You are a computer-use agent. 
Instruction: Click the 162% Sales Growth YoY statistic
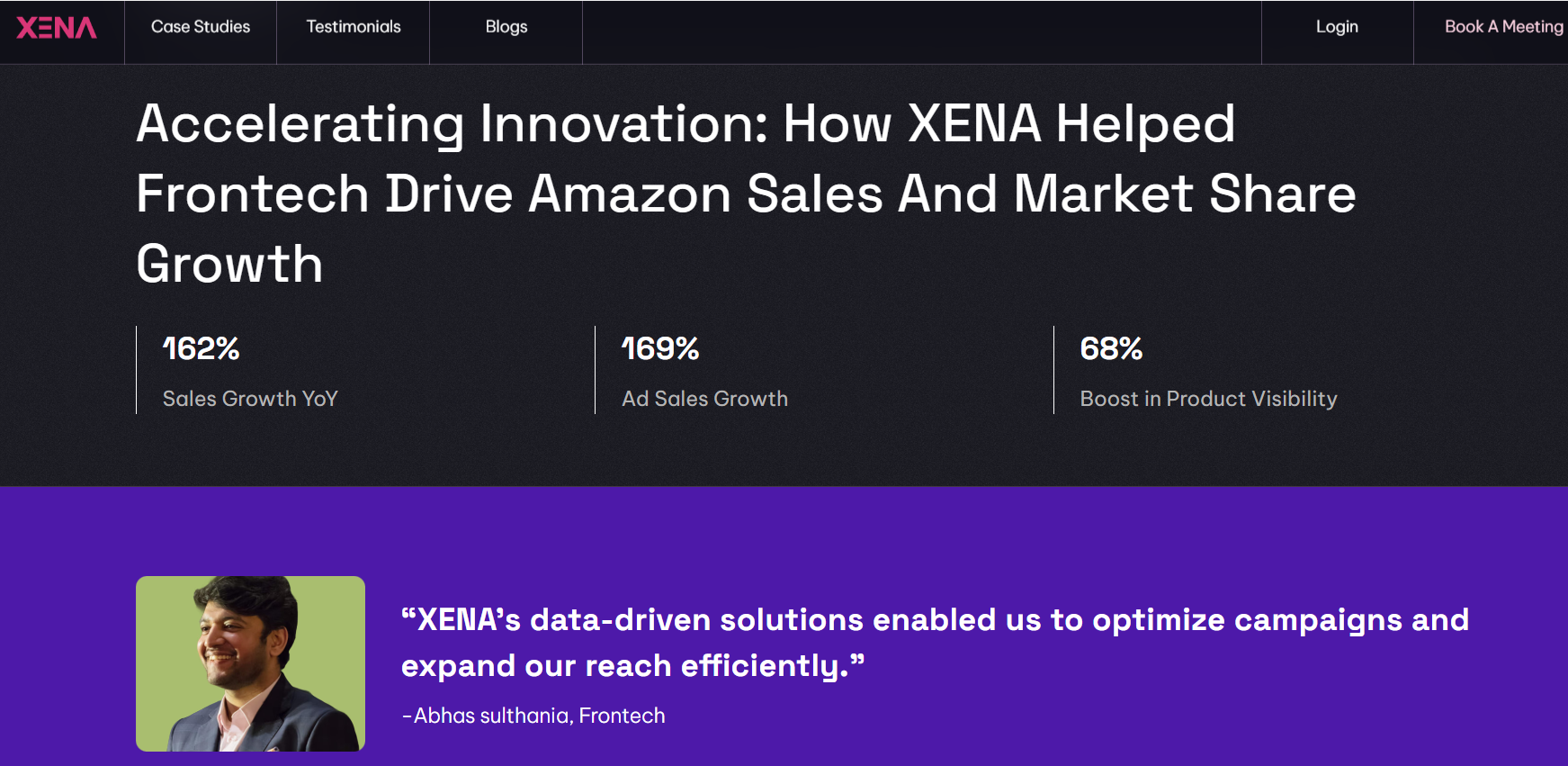pos(201,349)
